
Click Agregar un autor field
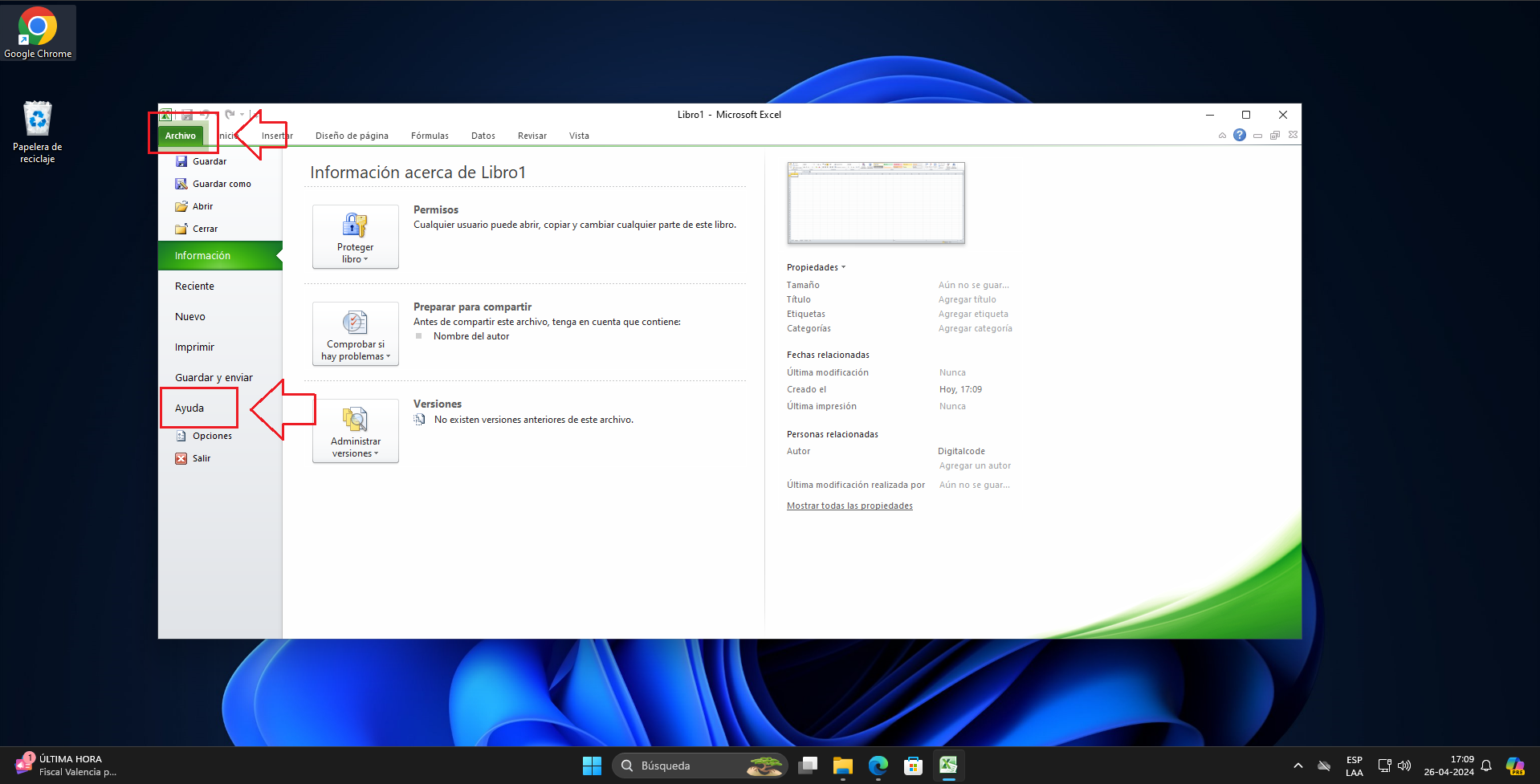976,465
